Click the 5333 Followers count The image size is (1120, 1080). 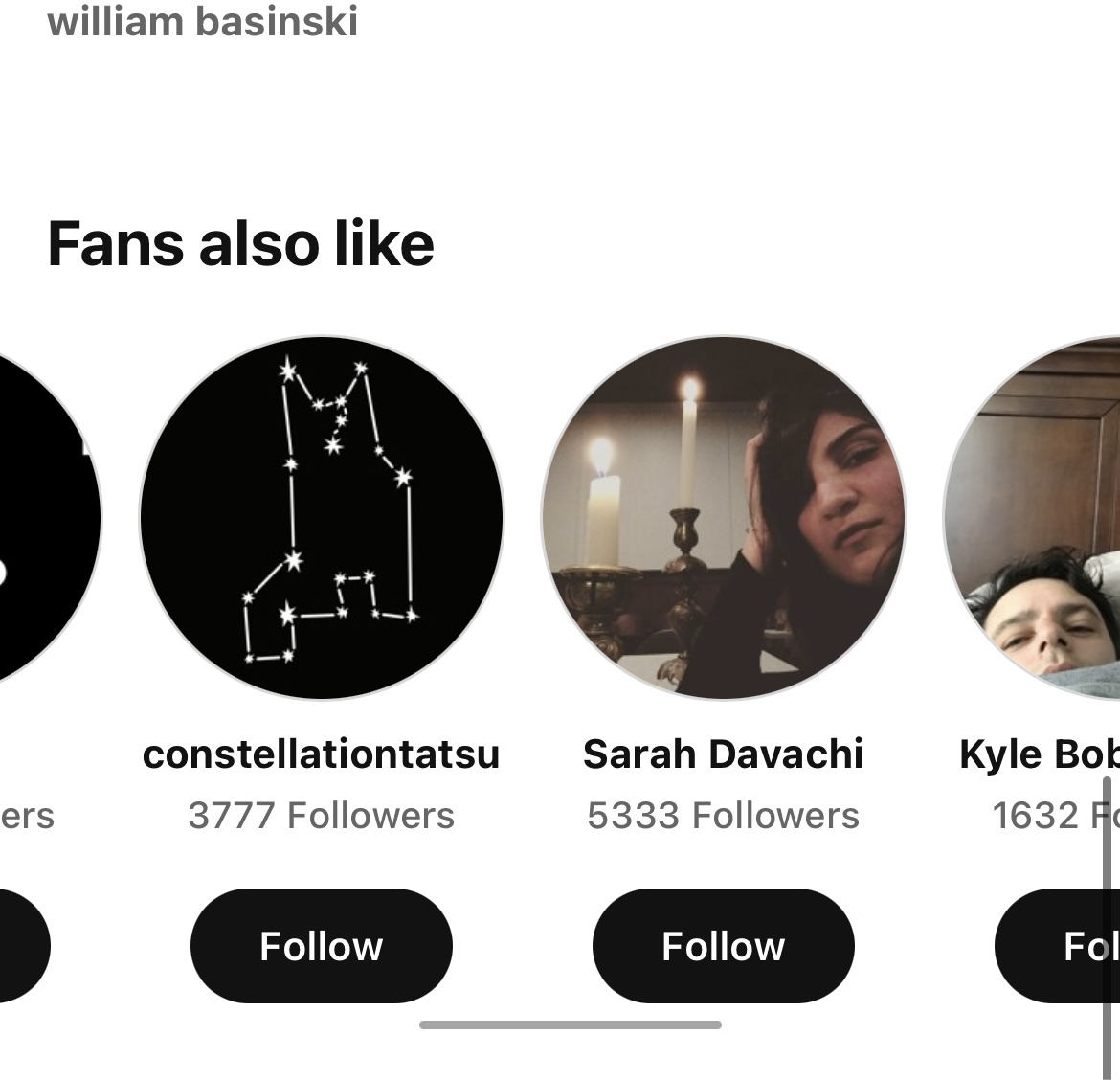(724, 816)
